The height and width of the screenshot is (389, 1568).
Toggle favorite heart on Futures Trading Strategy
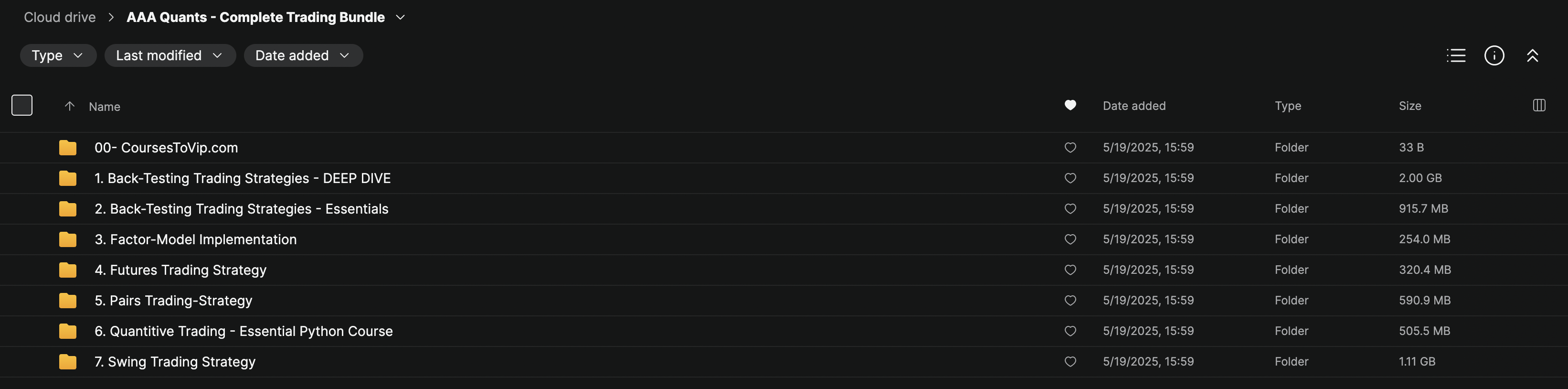point(1070,270)
